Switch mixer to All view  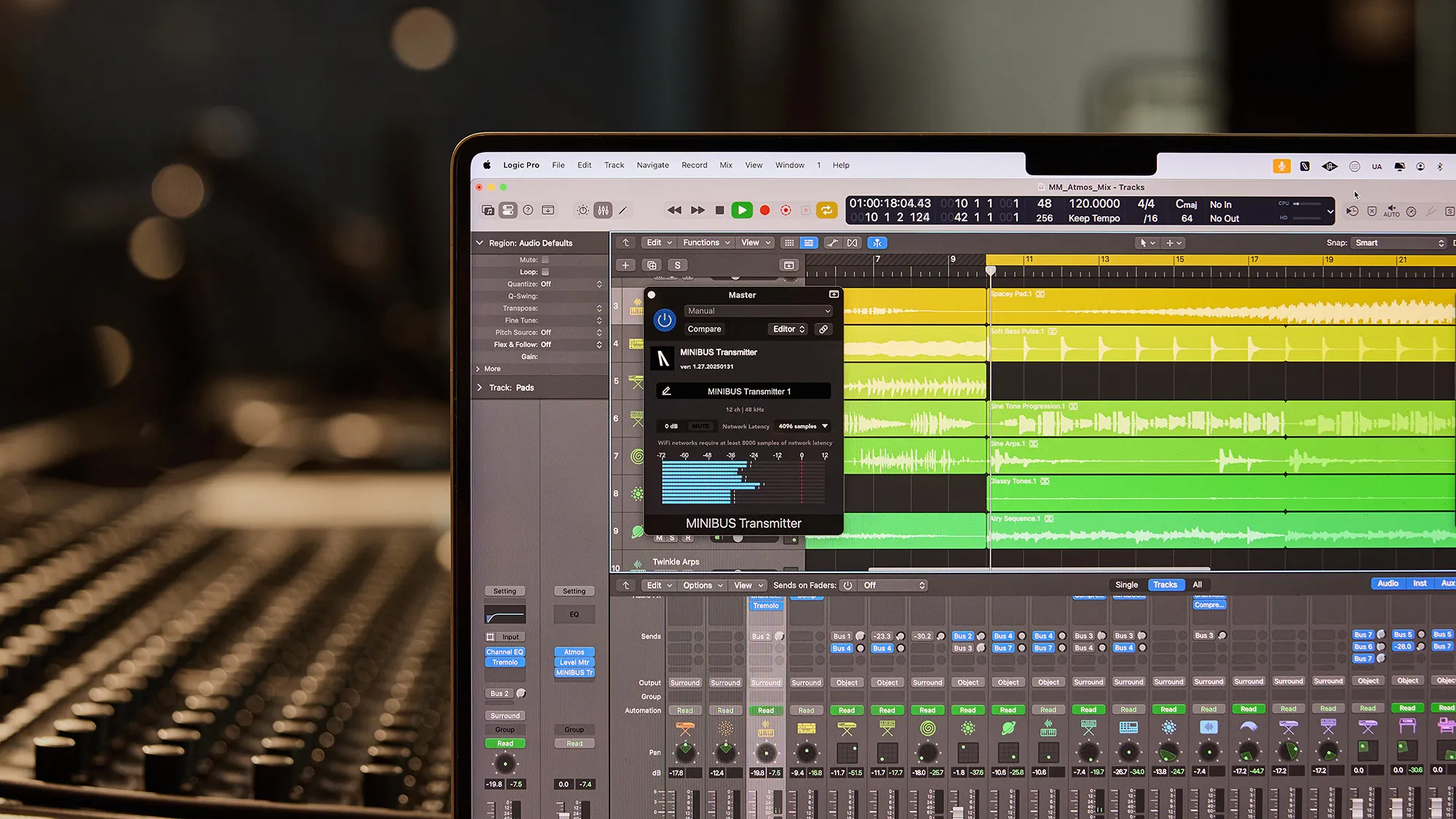pyautogui.click(x=1197, y=585)
